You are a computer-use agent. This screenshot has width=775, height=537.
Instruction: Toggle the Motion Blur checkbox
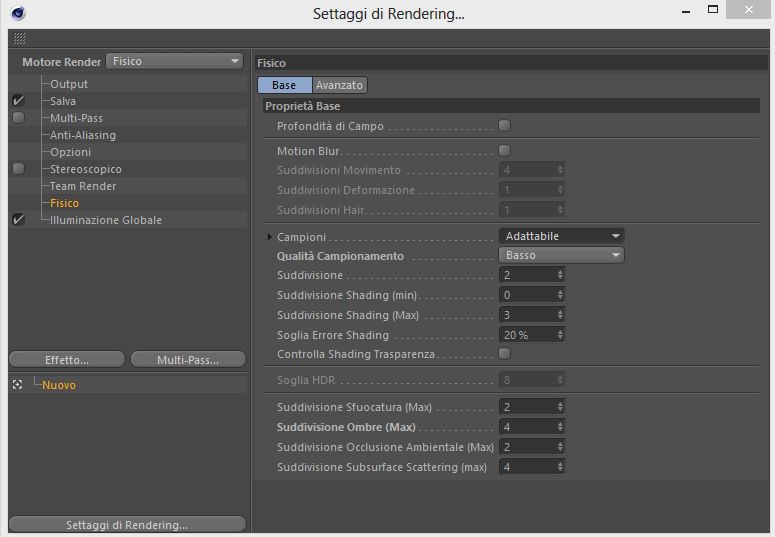pos(504,151)
